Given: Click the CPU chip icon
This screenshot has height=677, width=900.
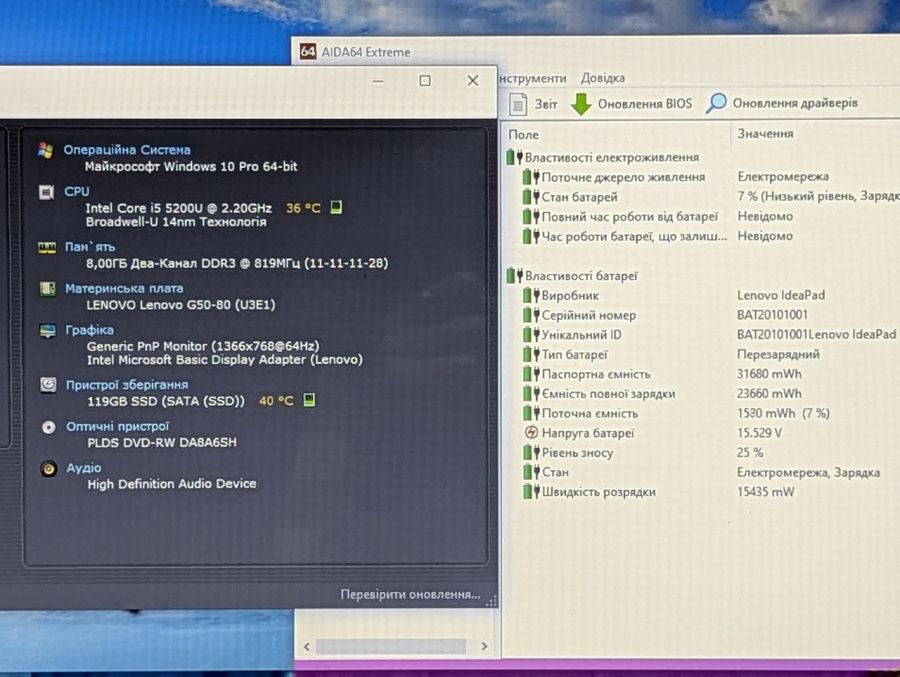Looking at the screenshot, I should (x=46, y=192).
